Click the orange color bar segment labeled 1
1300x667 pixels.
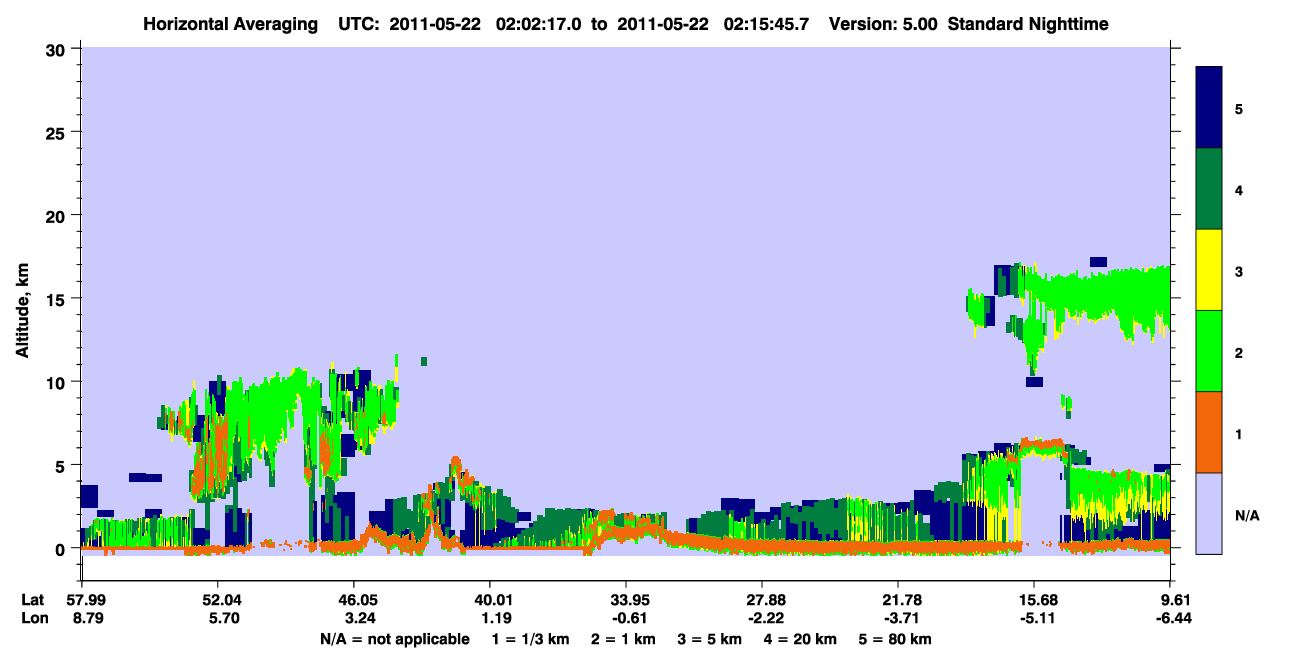pos(1209,432)
